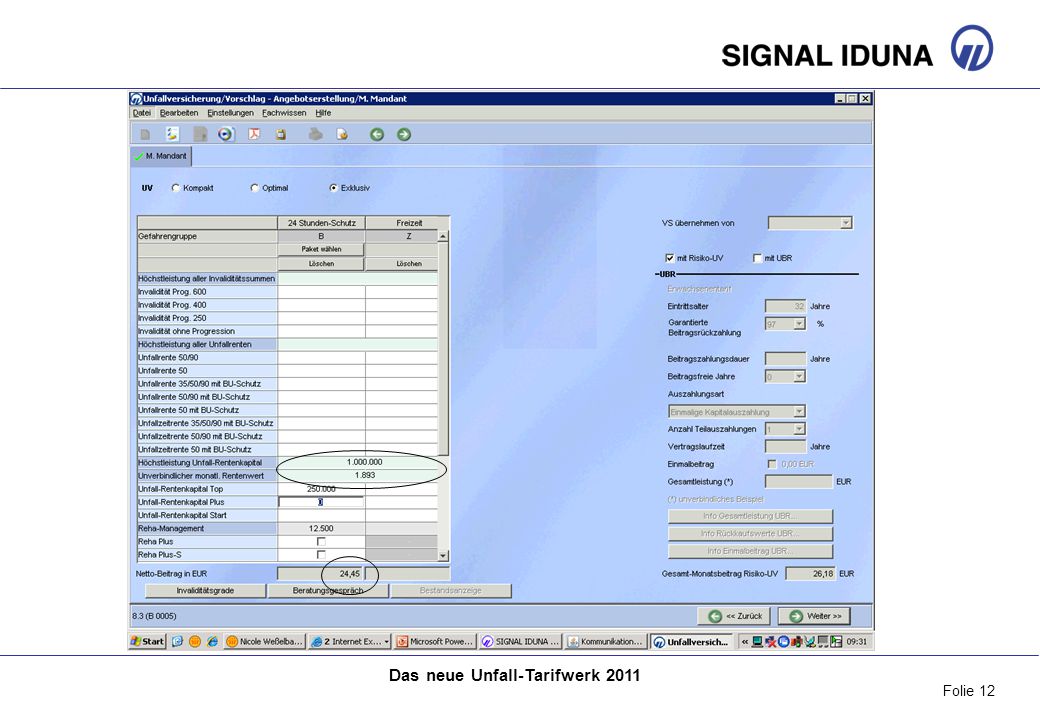
Task: Open the Hilfe menu
Action: tap(323, 113)
